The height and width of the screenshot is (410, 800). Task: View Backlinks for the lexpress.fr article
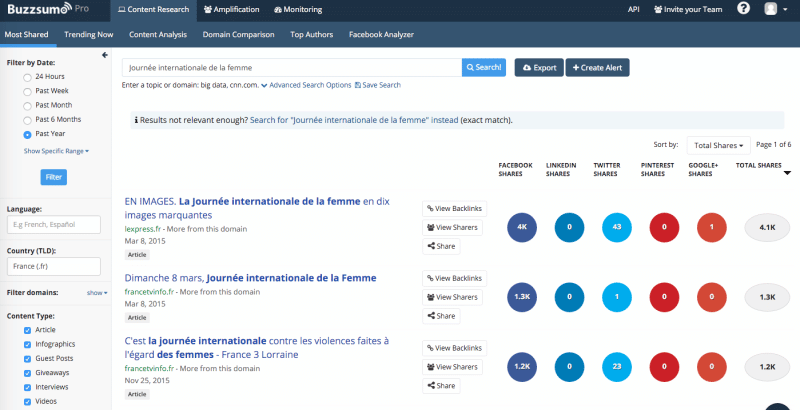(455, 209)
